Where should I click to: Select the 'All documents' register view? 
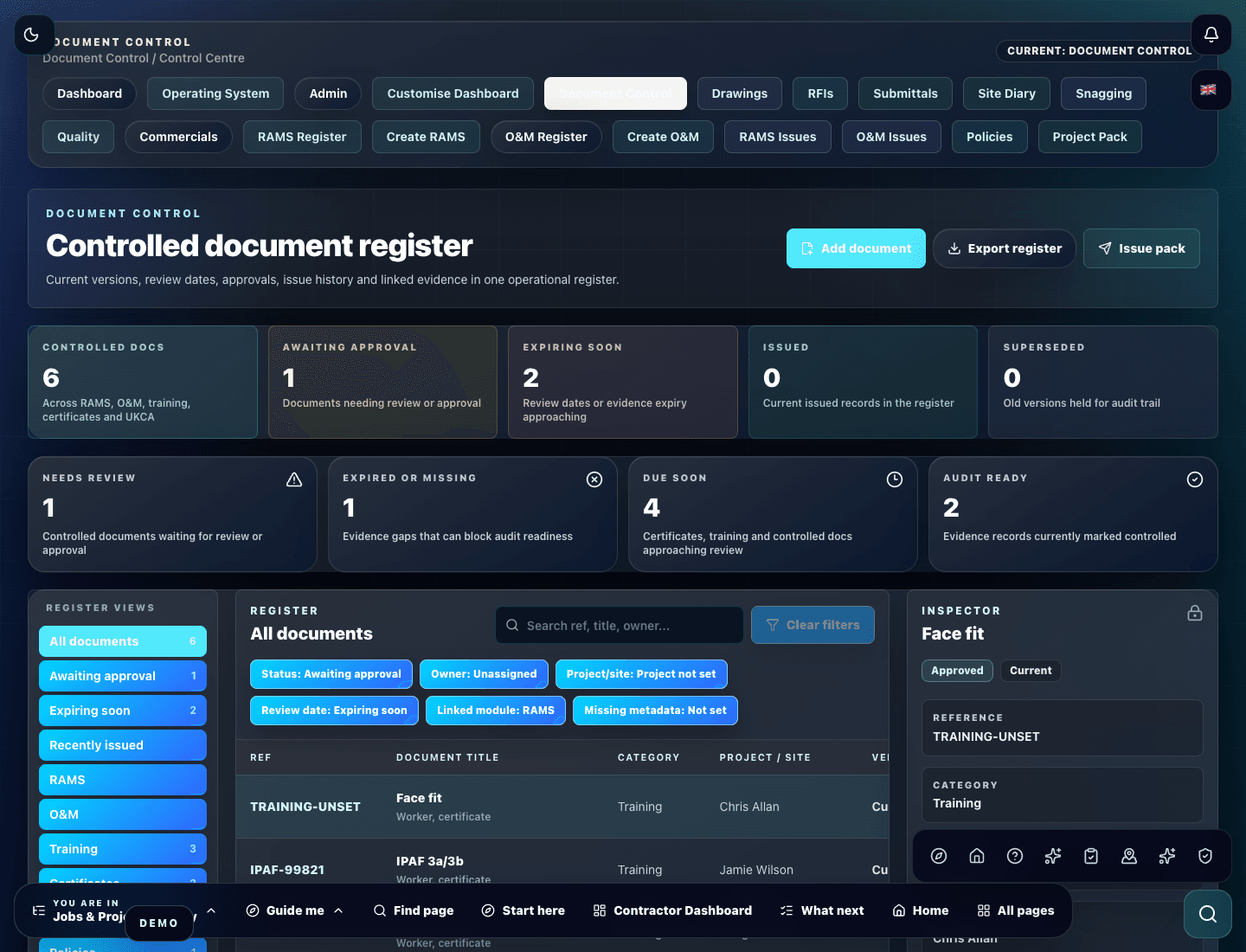[123, 641]
